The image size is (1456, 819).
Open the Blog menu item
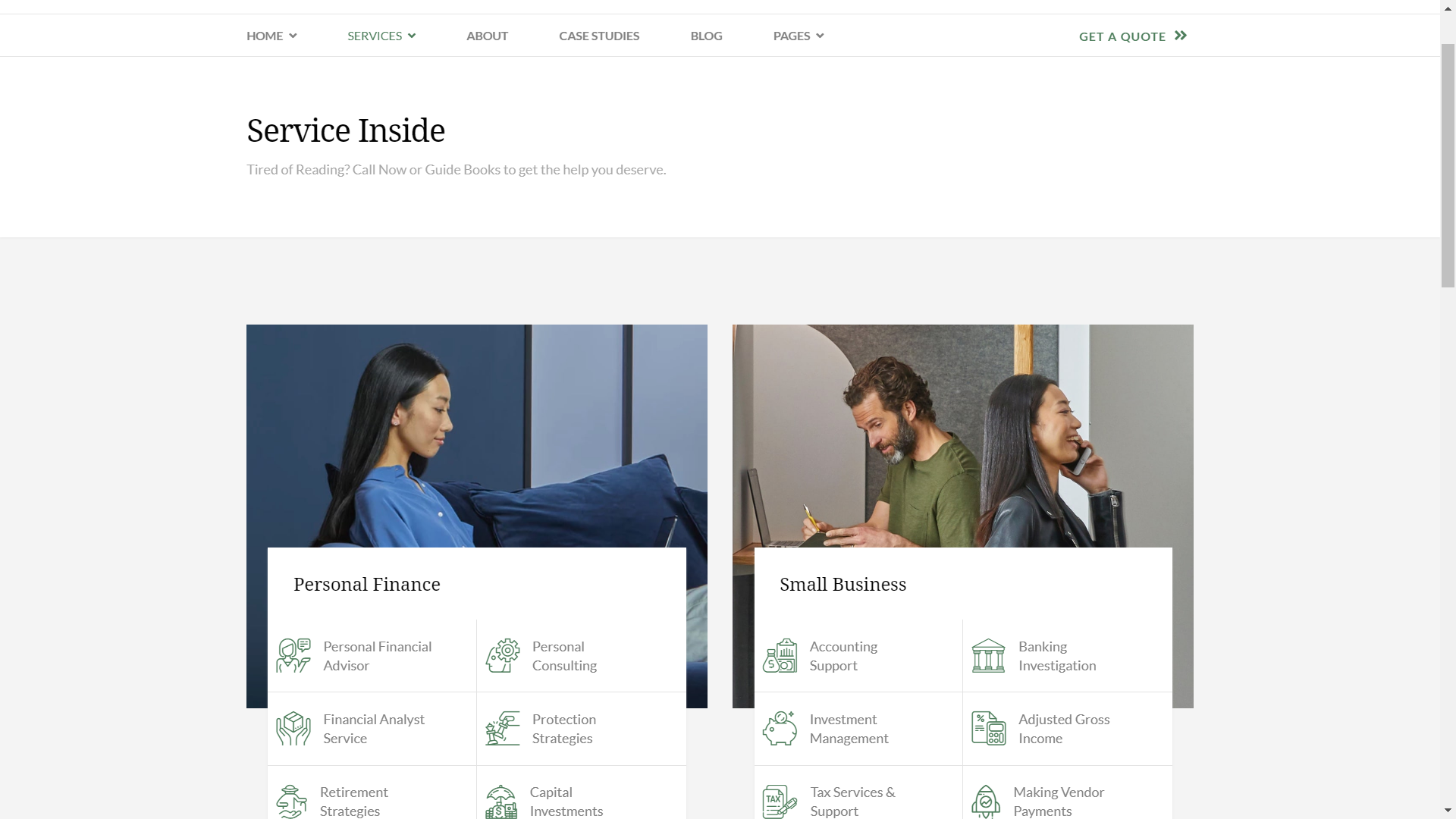[706, 36]
